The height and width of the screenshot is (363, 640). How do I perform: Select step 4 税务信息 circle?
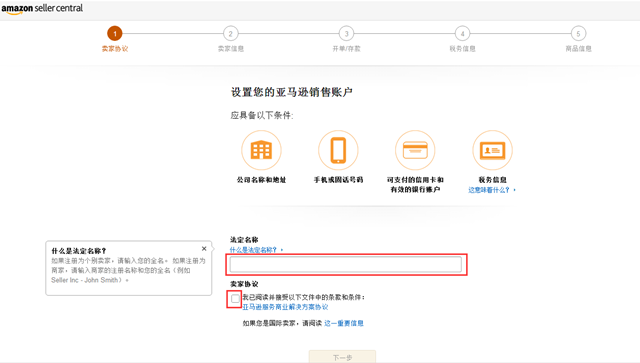pos(462,33)
